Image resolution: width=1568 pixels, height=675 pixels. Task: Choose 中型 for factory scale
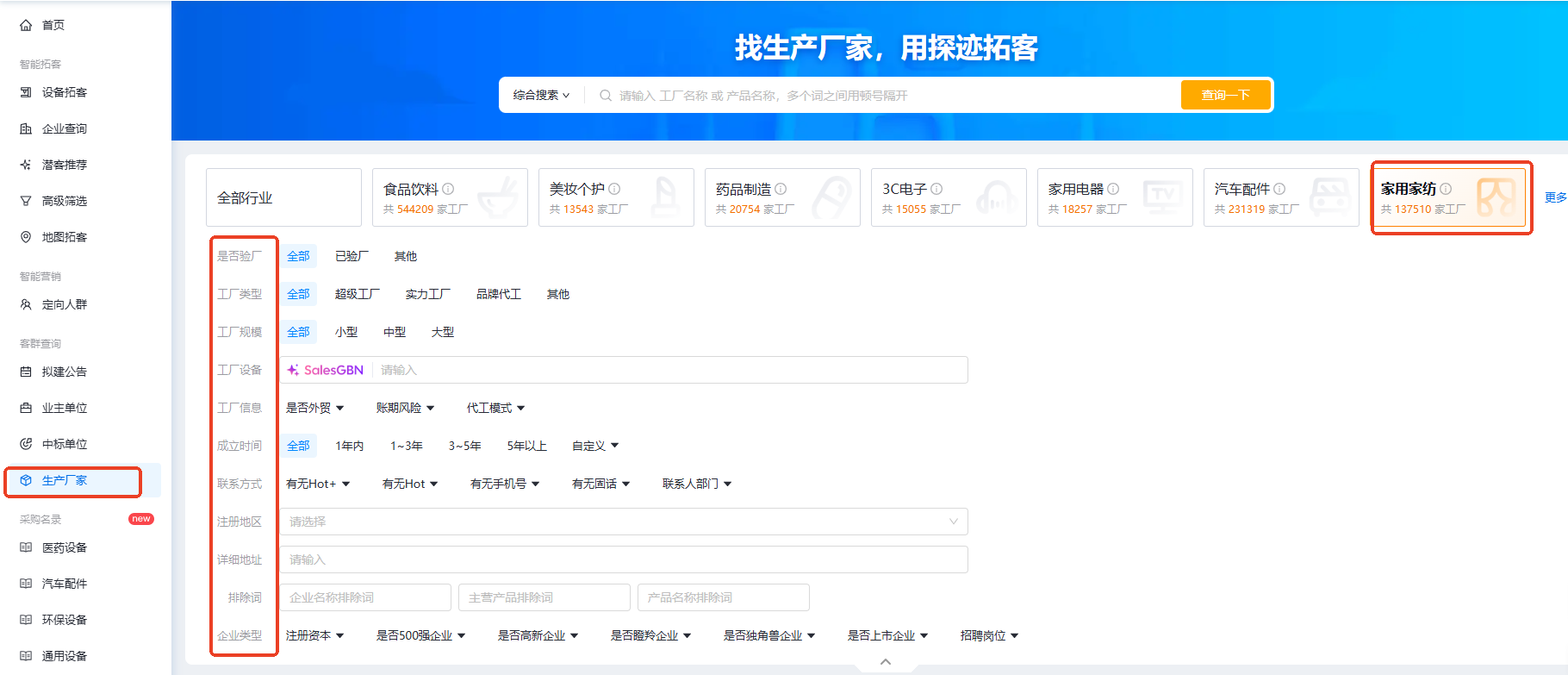point(395,332)
